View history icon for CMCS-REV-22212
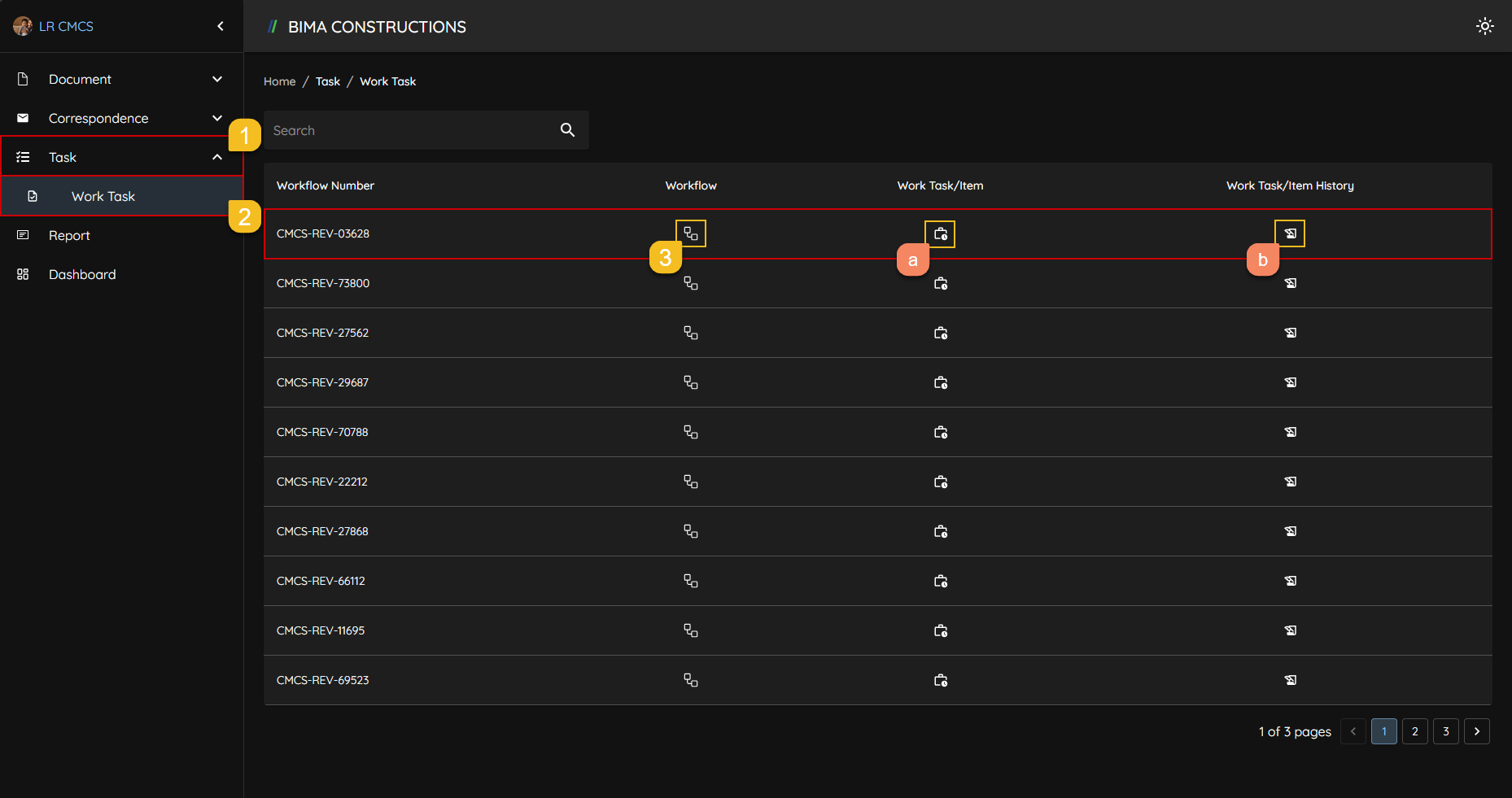This screenshot has width=1512, height=798. (x=1290, y=482)
